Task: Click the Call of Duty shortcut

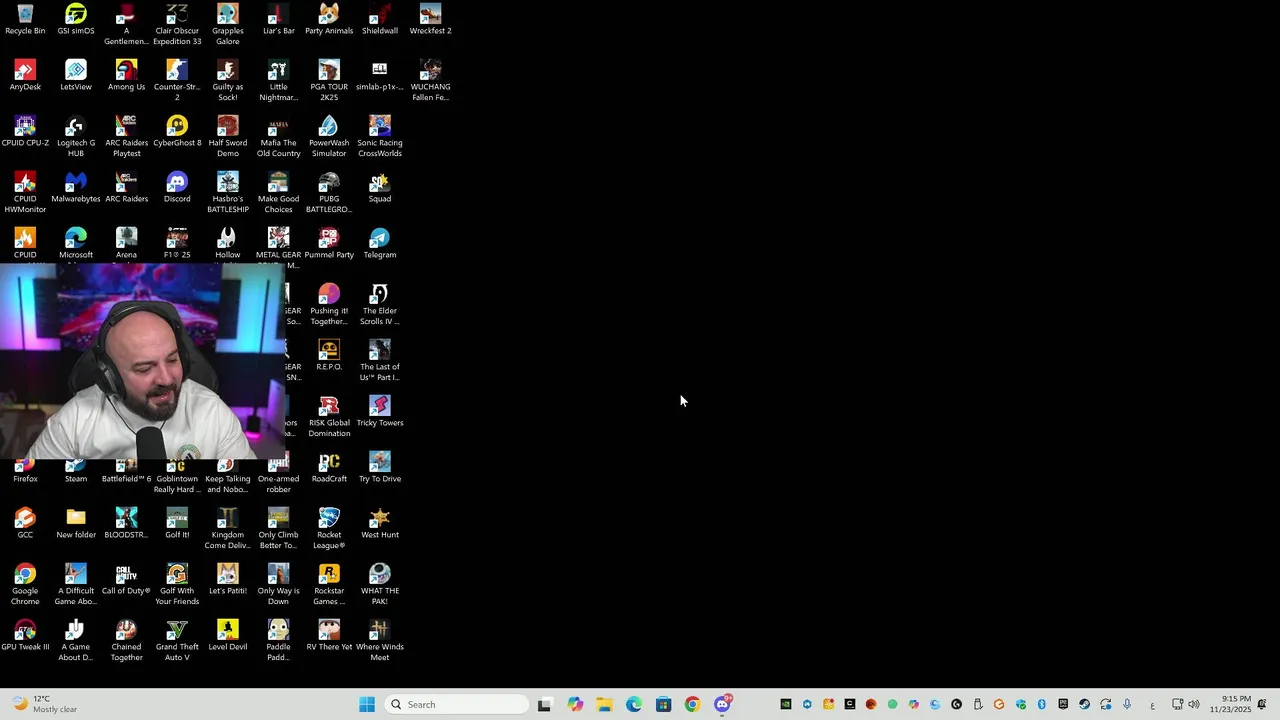Action: point(126,579)
